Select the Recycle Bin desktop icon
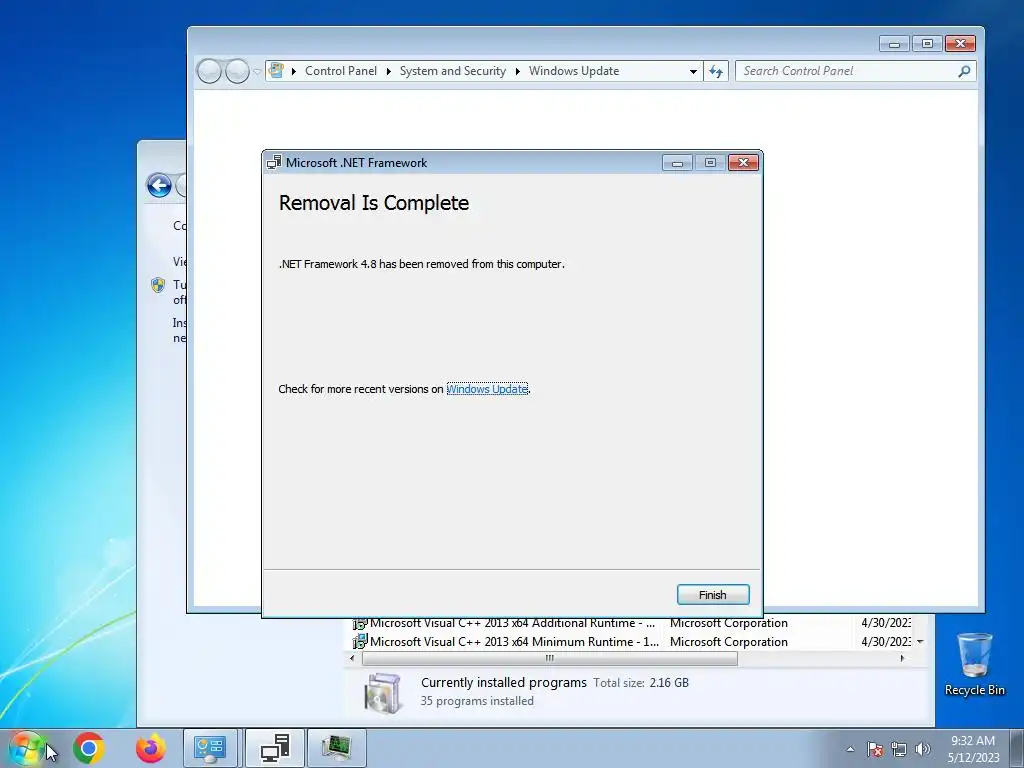The width and height of the screenshot is (1024, 768). 974,664
